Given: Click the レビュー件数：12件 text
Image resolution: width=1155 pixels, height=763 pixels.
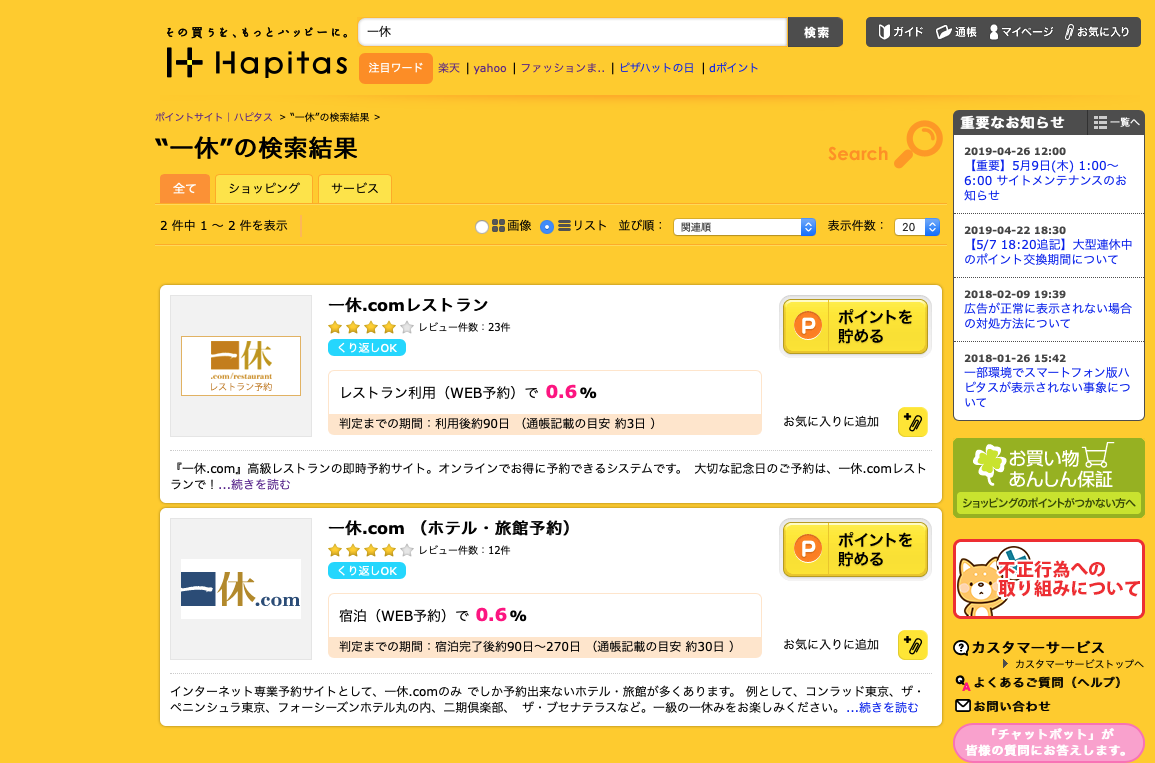Looking at the screenshot, I should 464,551.
